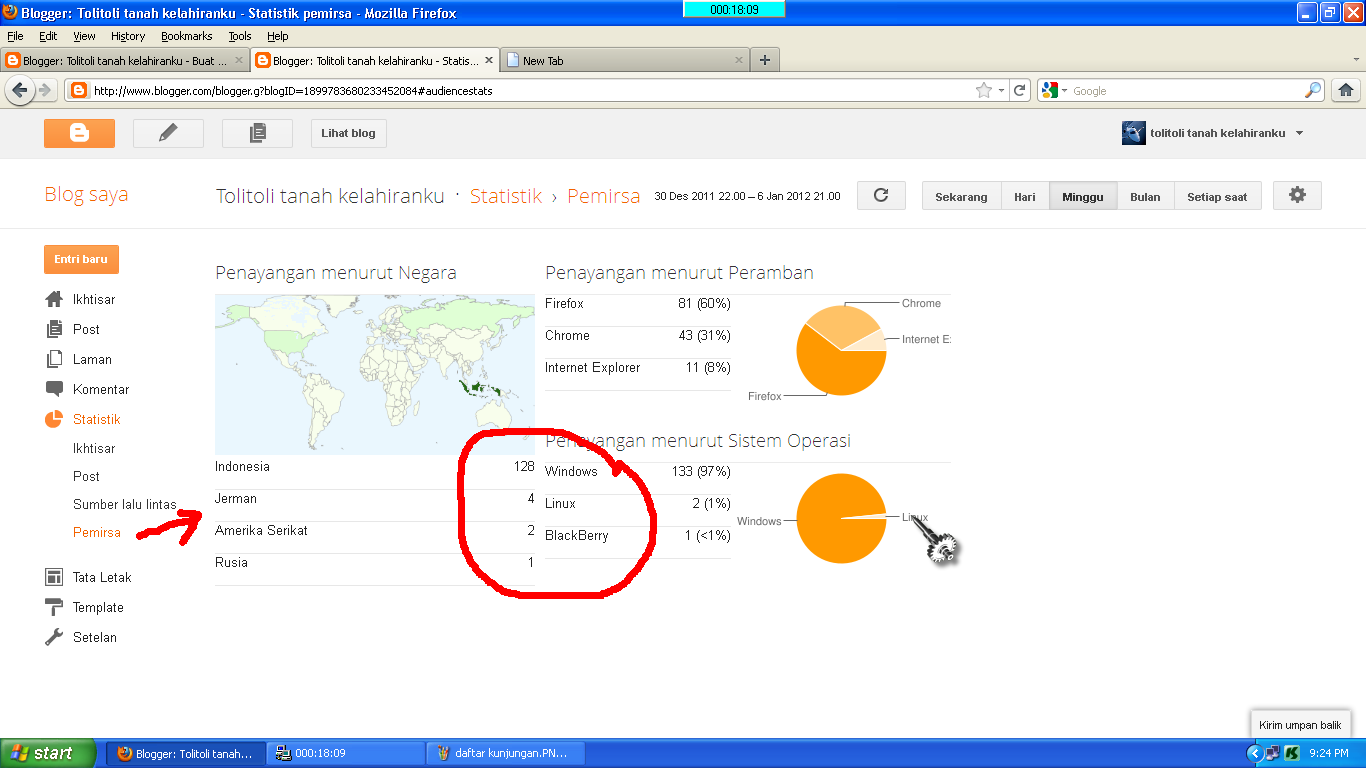Select the Sekarang time range
The width and height of the screenshot is (1366, 768).
[961, 196]
